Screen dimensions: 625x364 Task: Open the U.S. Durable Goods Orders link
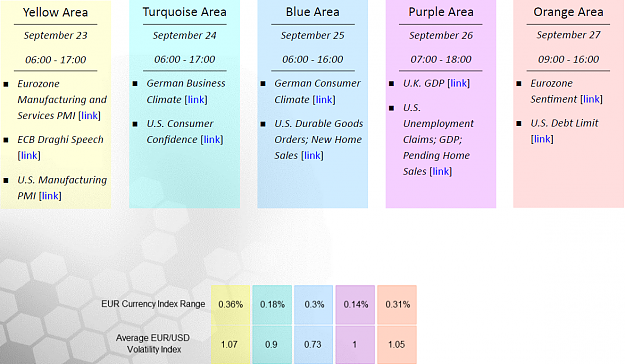(312, 155)
